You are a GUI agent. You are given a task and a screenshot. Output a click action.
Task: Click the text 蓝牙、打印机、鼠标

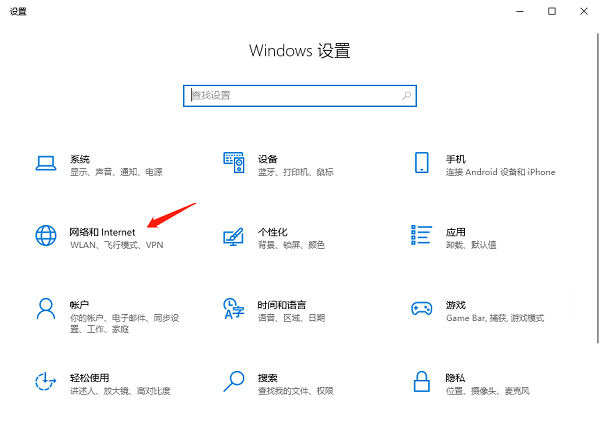[x=295, y=172]
